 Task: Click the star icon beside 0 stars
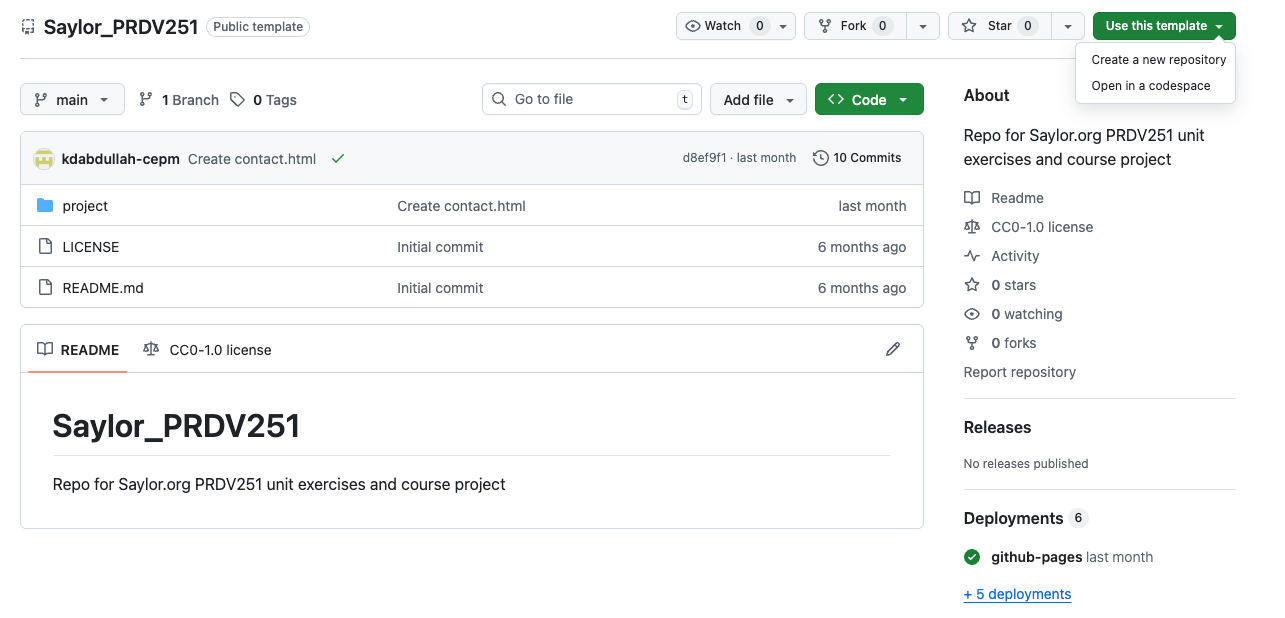coord(972,285)
